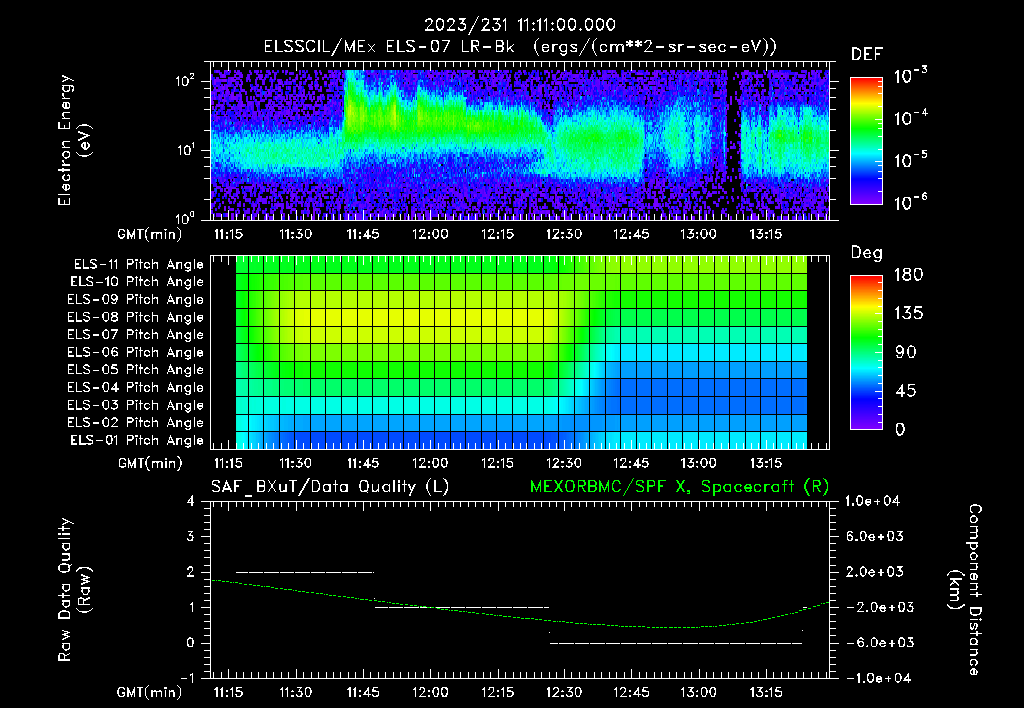1024x708 pixels.
Task: Click the ELS-03 Pitch Angle row label
Action: [136, 406]
